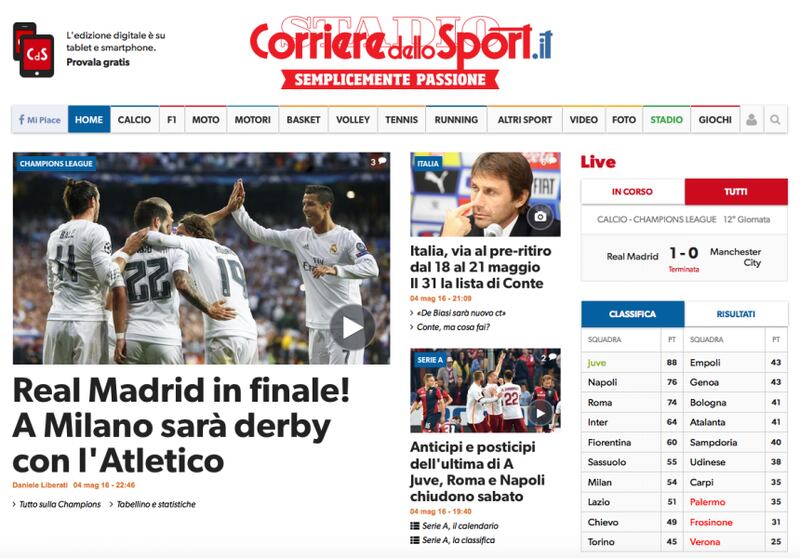Open the Calcio menu item

[134, 120]
